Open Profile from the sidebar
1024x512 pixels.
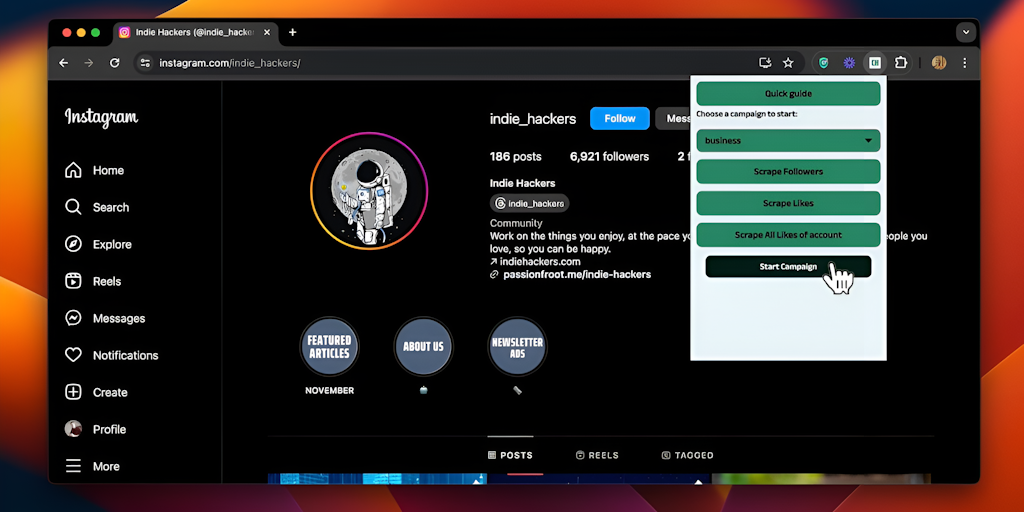point(95,429)
